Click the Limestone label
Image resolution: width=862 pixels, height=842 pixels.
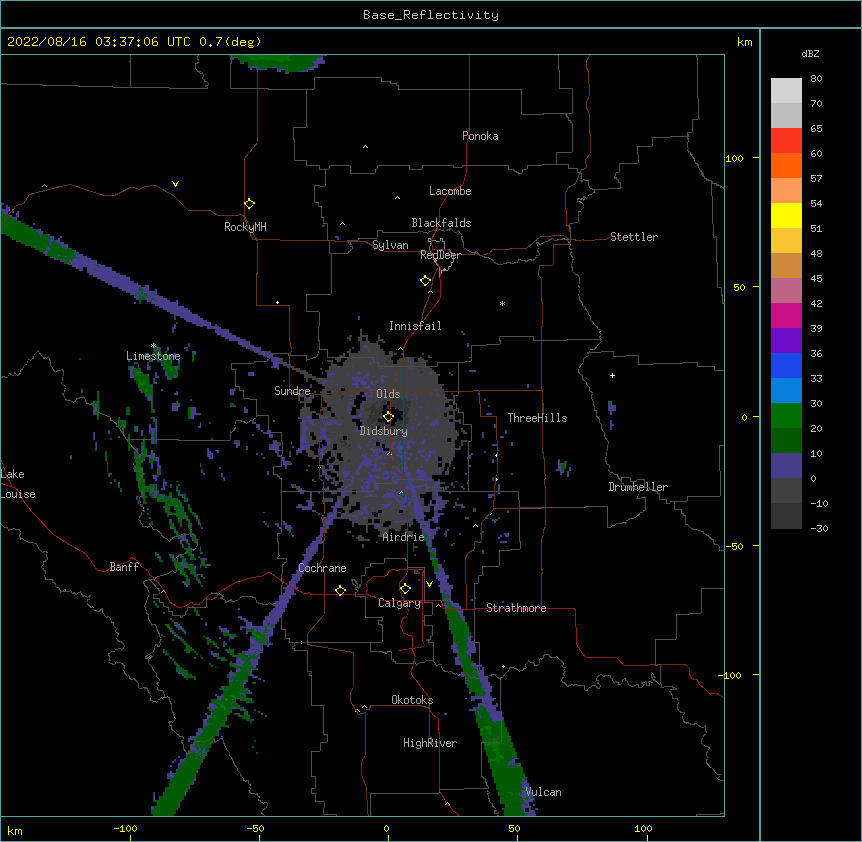[x=153, y=356]
